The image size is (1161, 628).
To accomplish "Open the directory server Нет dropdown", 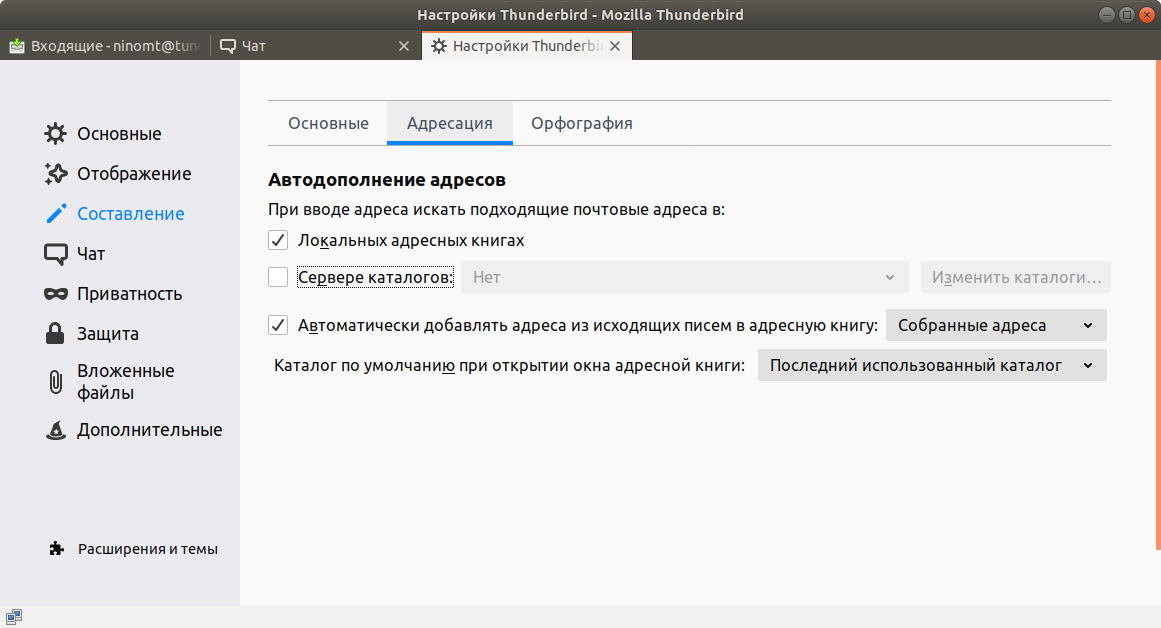I will (683, 277).
